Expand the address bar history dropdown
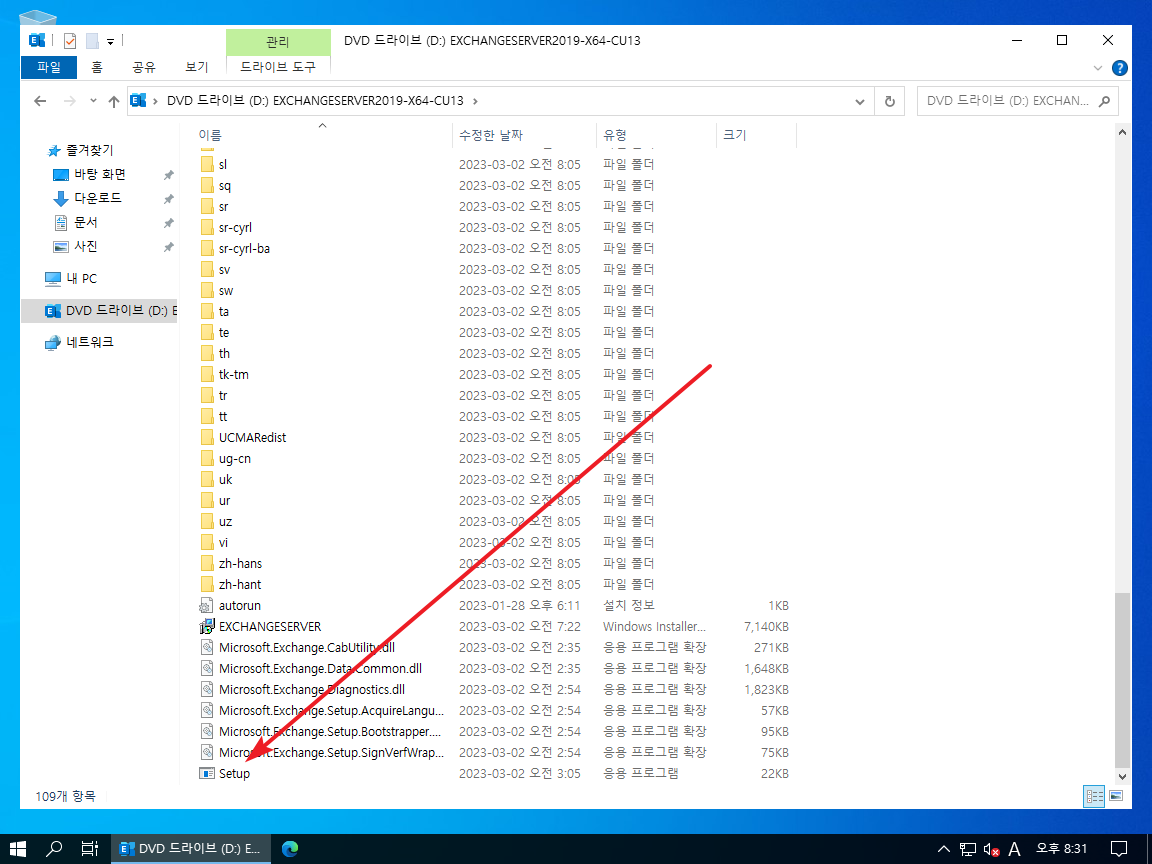 [860, 101]
